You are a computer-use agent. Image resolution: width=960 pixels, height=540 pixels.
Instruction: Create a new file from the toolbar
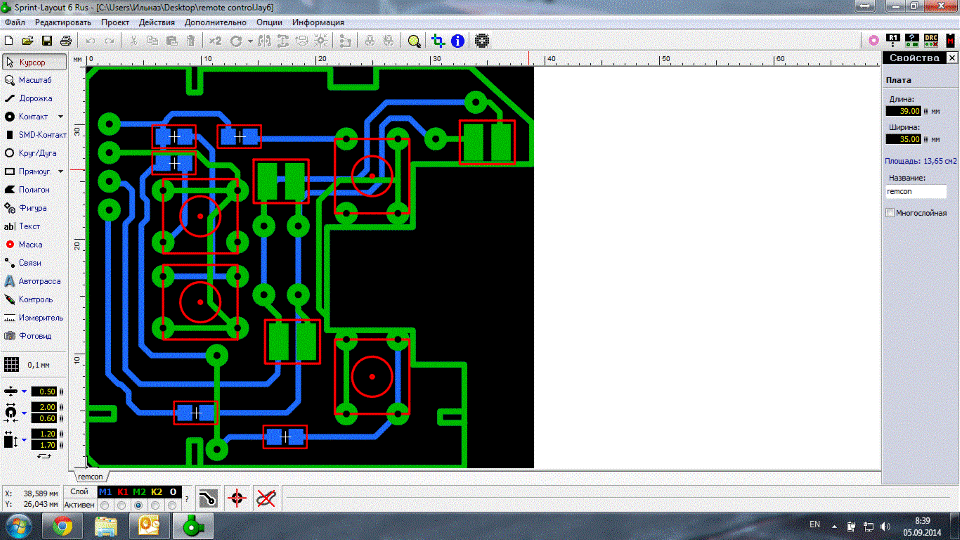click(9, 41)
